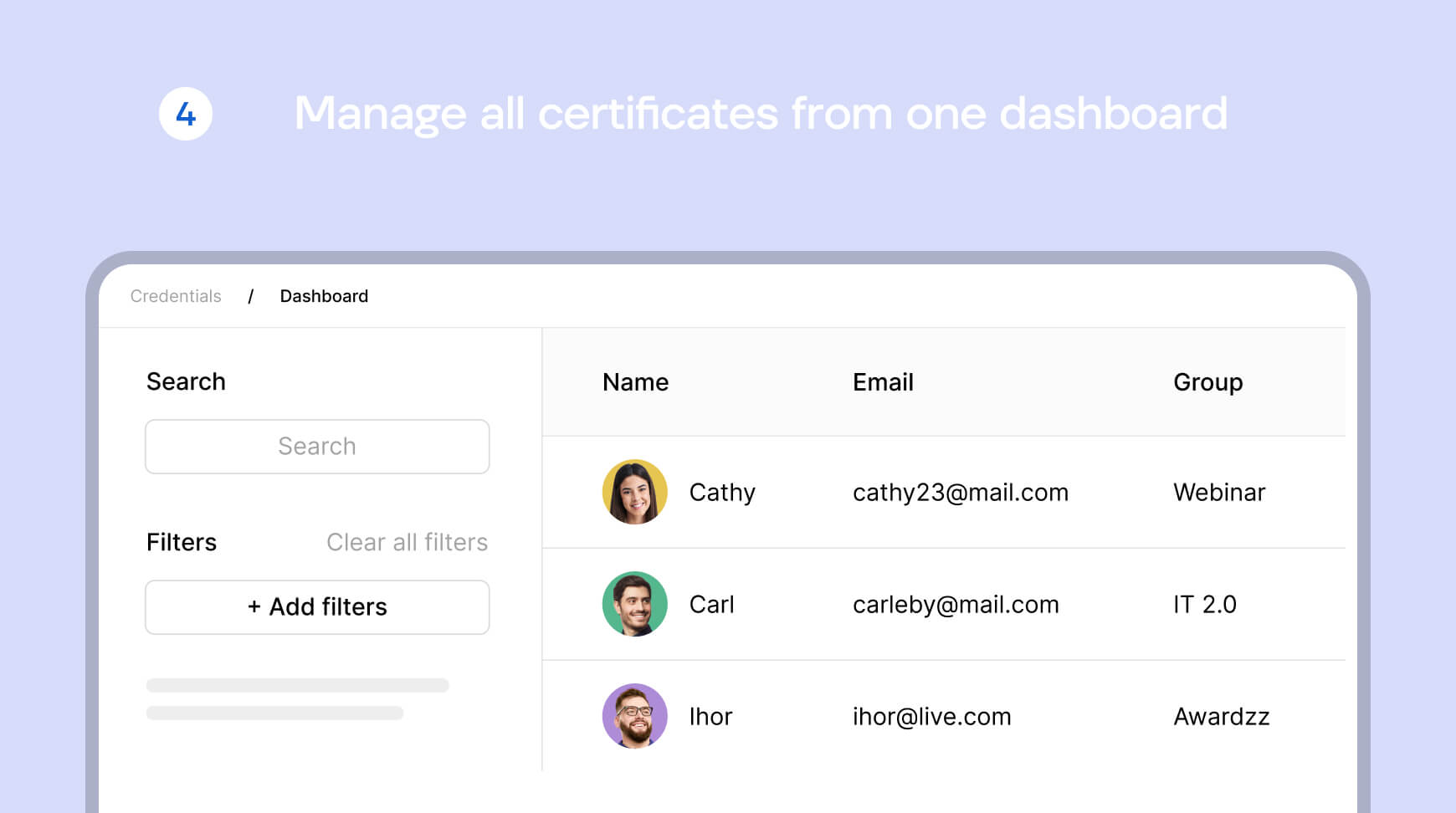Open the Credentials breadcrumb

pyautogui.click(x=176, y=296)
